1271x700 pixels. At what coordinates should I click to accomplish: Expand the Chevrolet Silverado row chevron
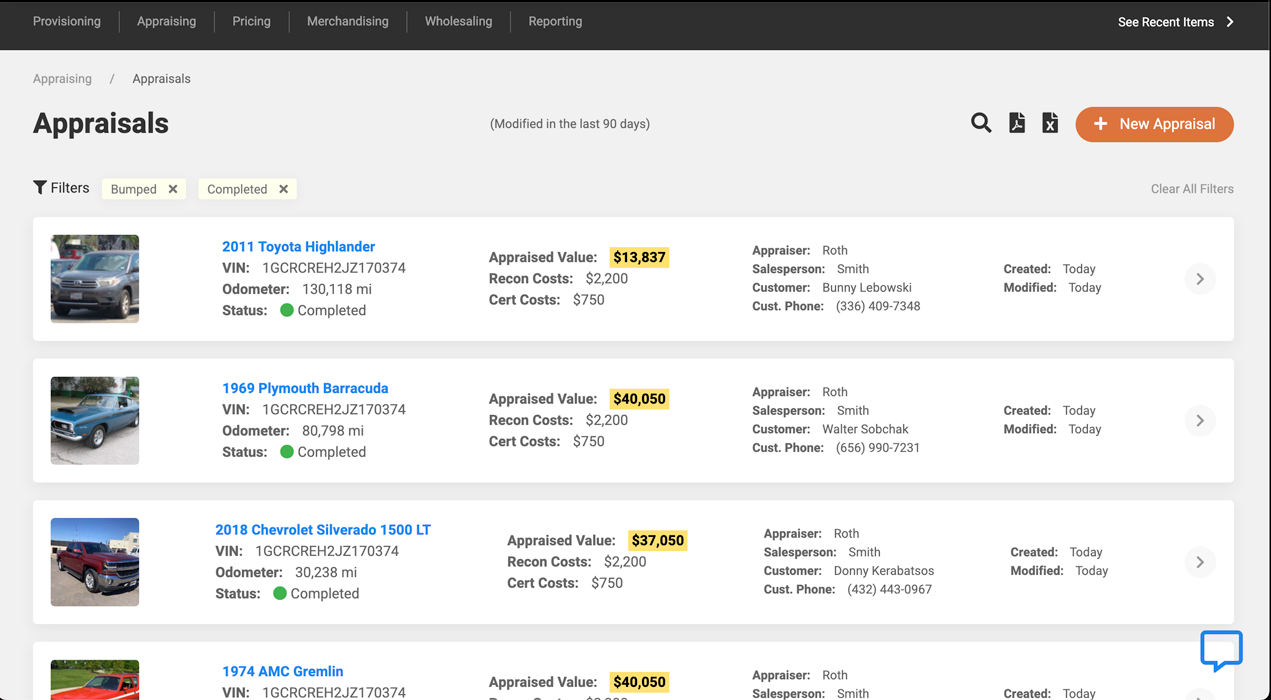tap(1200, 562)
